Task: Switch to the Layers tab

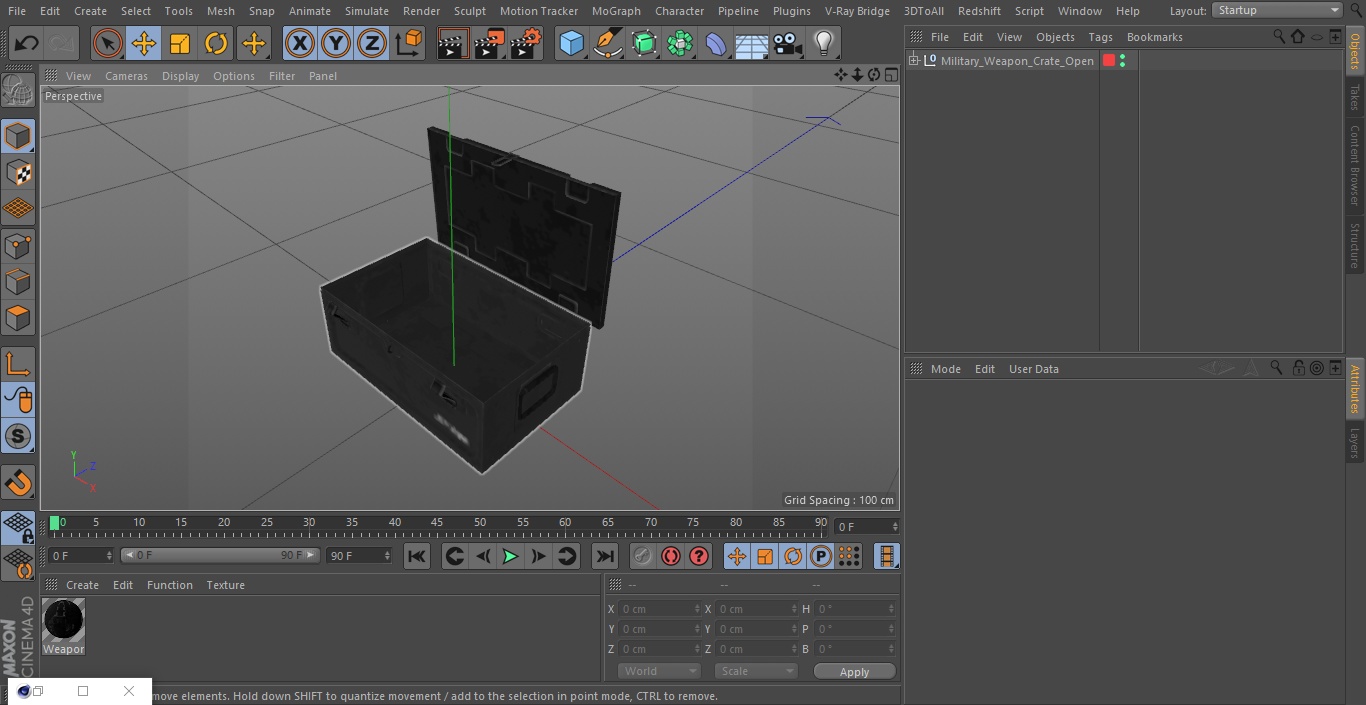Action: click(1355, 443)
